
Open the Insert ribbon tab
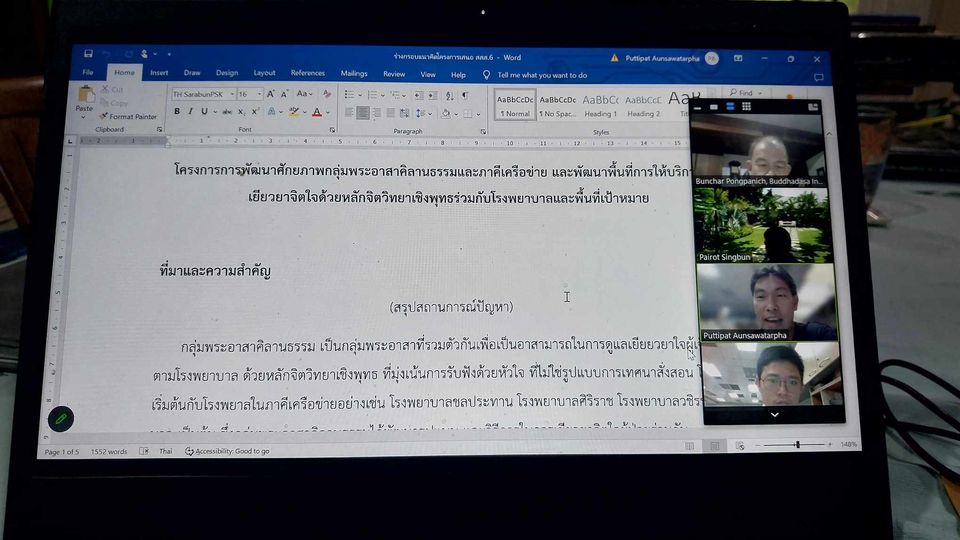point(159,73)
